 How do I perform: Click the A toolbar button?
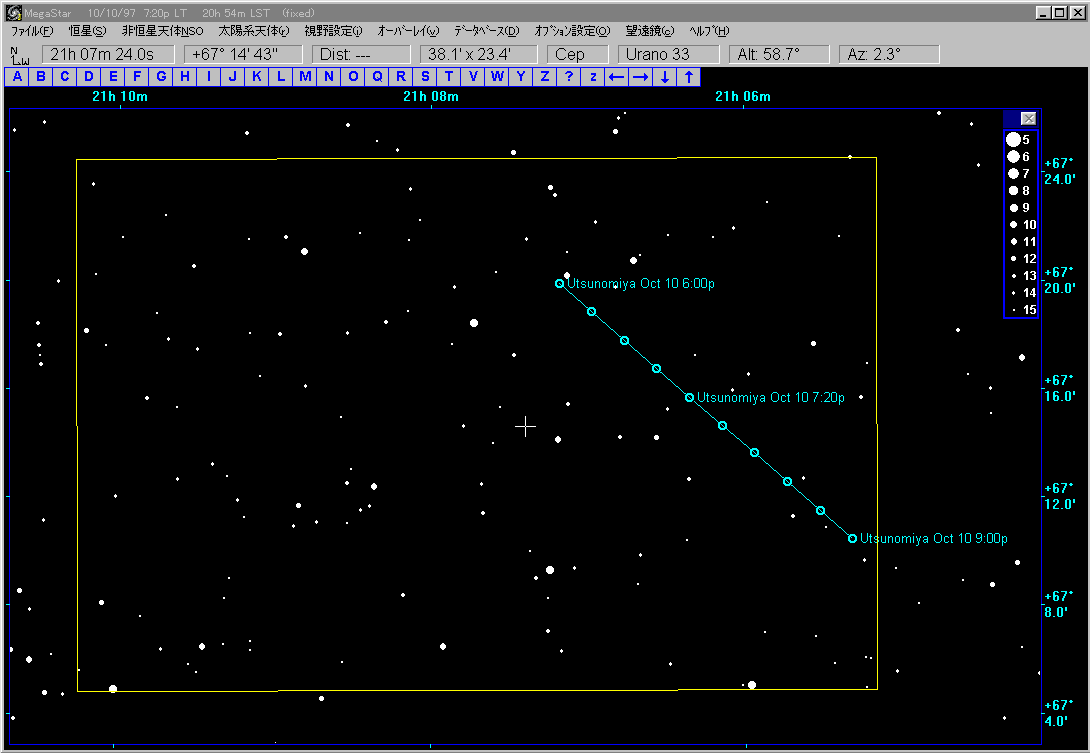17,76
